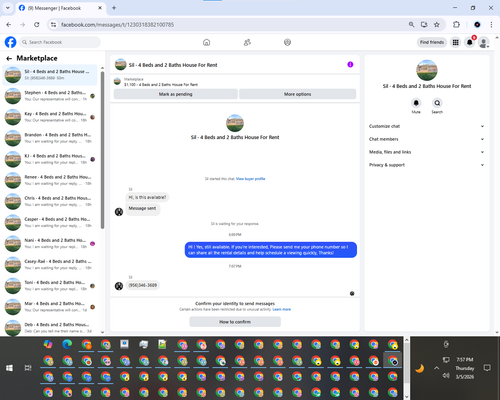This screenshot has width=500, height=400.
Task: Show hidden tray icons chevron
Action: (x=436, y=368)
